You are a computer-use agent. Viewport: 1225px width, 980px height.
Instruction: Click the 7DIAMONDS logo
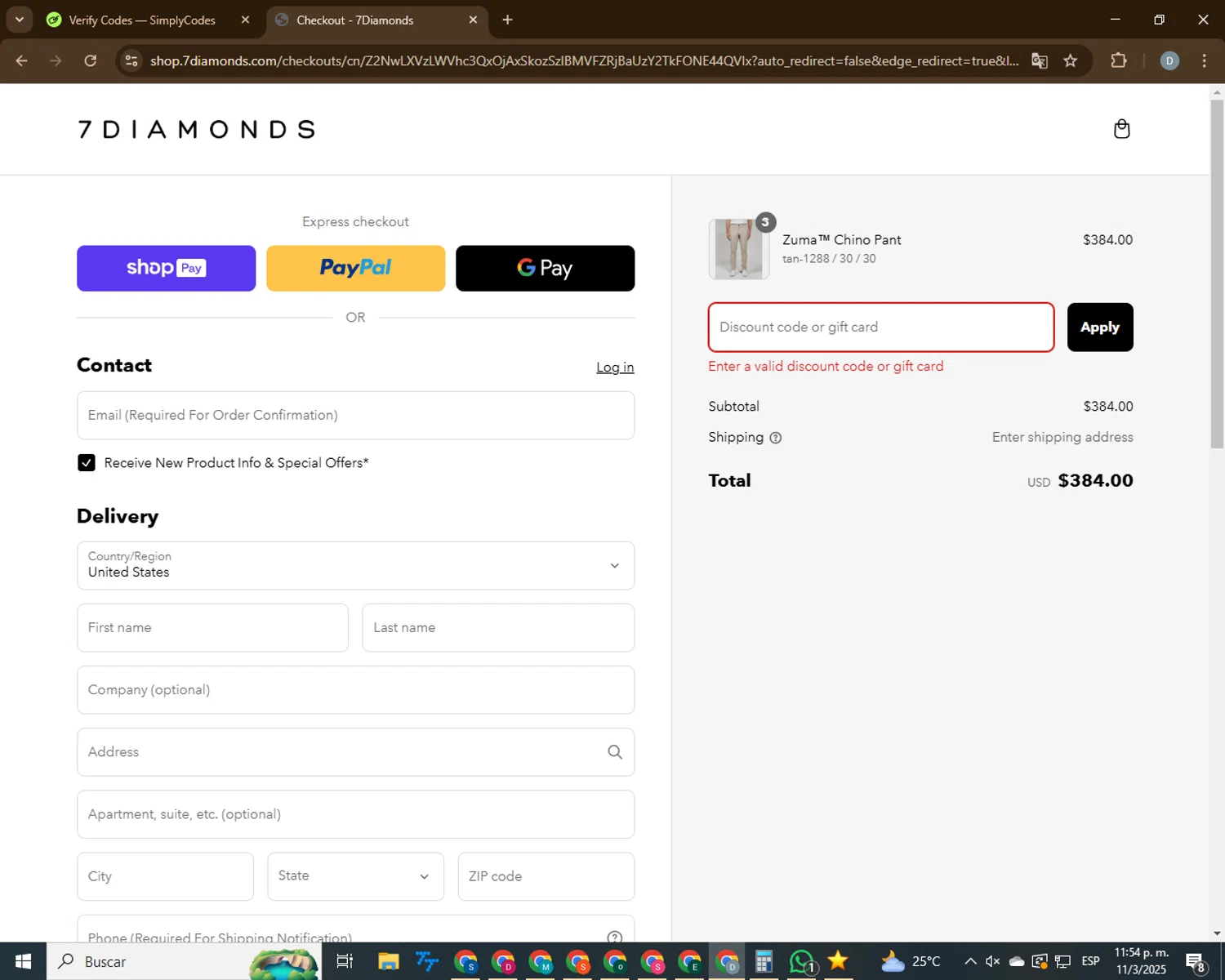point(197,129)
